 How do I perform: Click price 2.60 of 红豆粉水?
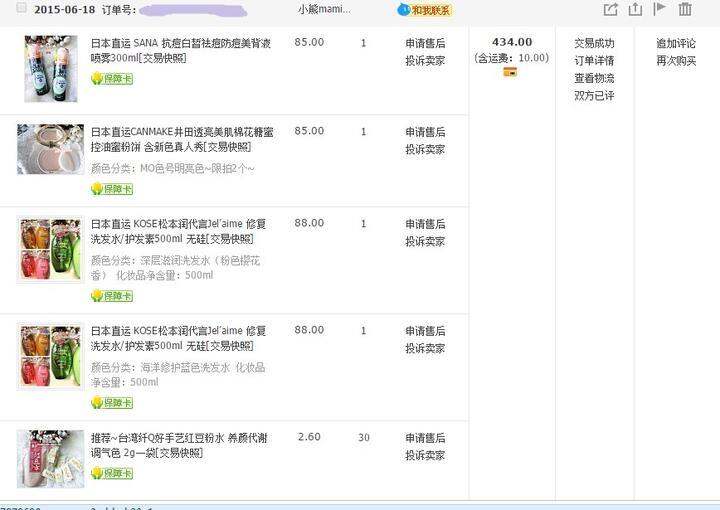(x=309, y=437)
